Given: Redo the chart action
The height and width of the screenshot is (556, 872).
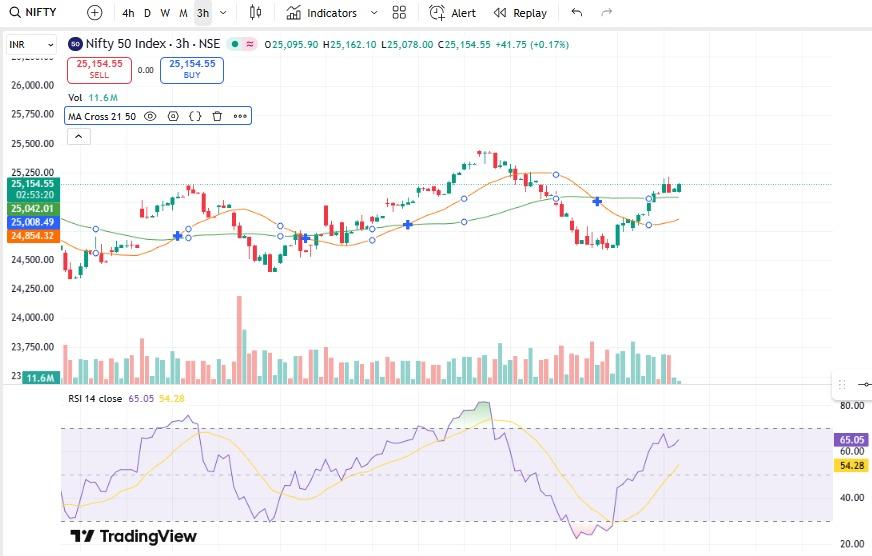Looking at the screenshot, I should pyautogui.click(x=607, y=12).
